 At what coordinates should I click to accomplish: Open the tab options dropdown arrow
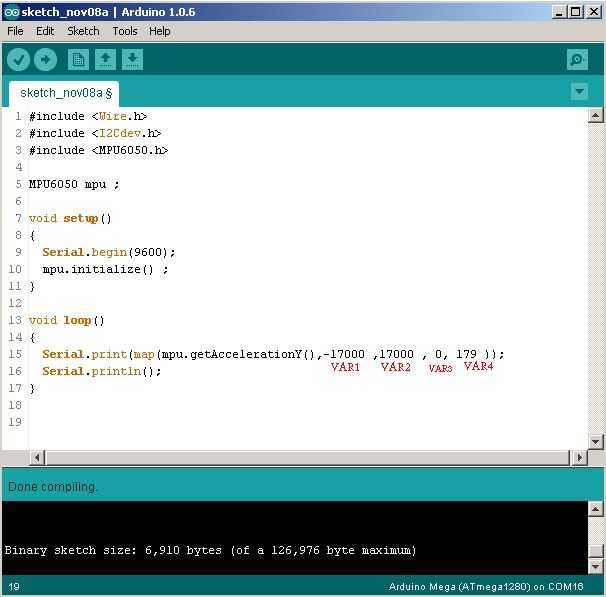pyautogui.click(x=579, y=92)
